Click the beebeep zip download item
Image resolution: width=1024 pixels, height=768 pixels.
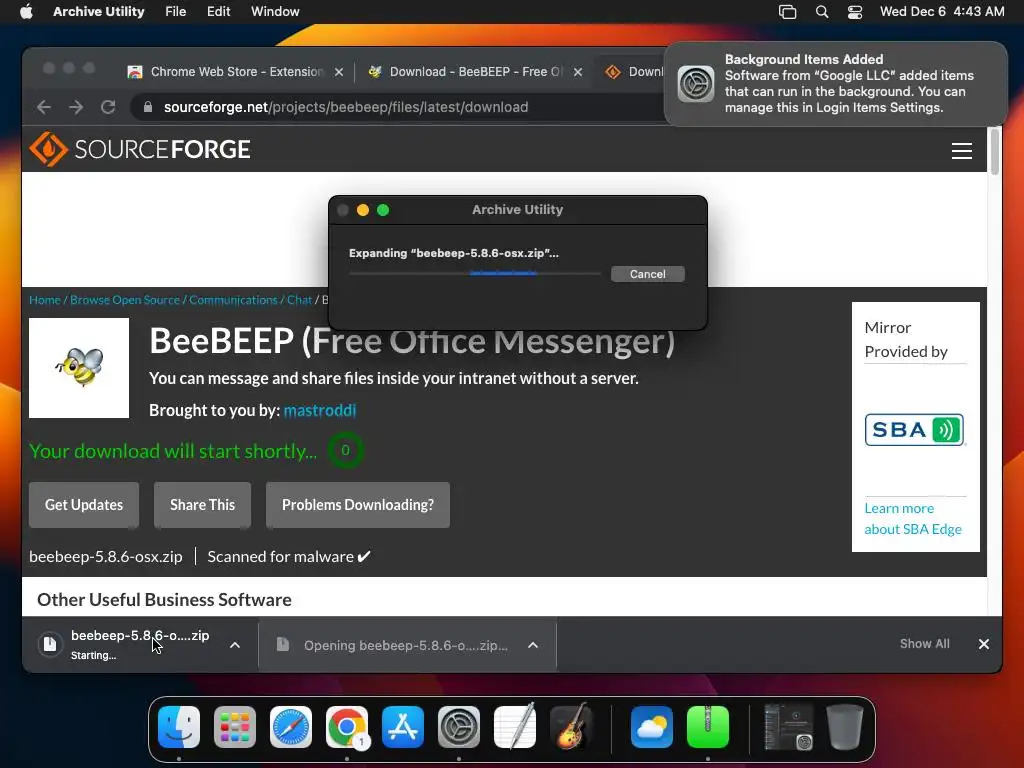[129, 645]
